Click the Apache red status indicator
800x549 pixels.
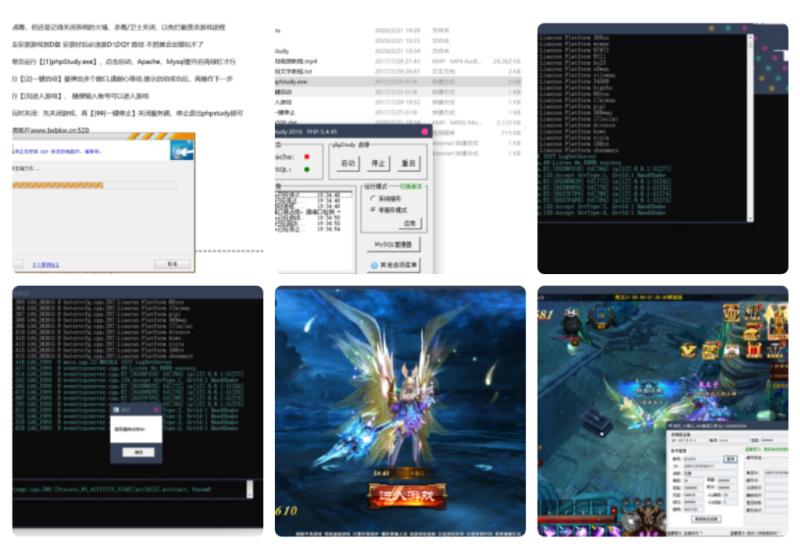pos(306,157)
